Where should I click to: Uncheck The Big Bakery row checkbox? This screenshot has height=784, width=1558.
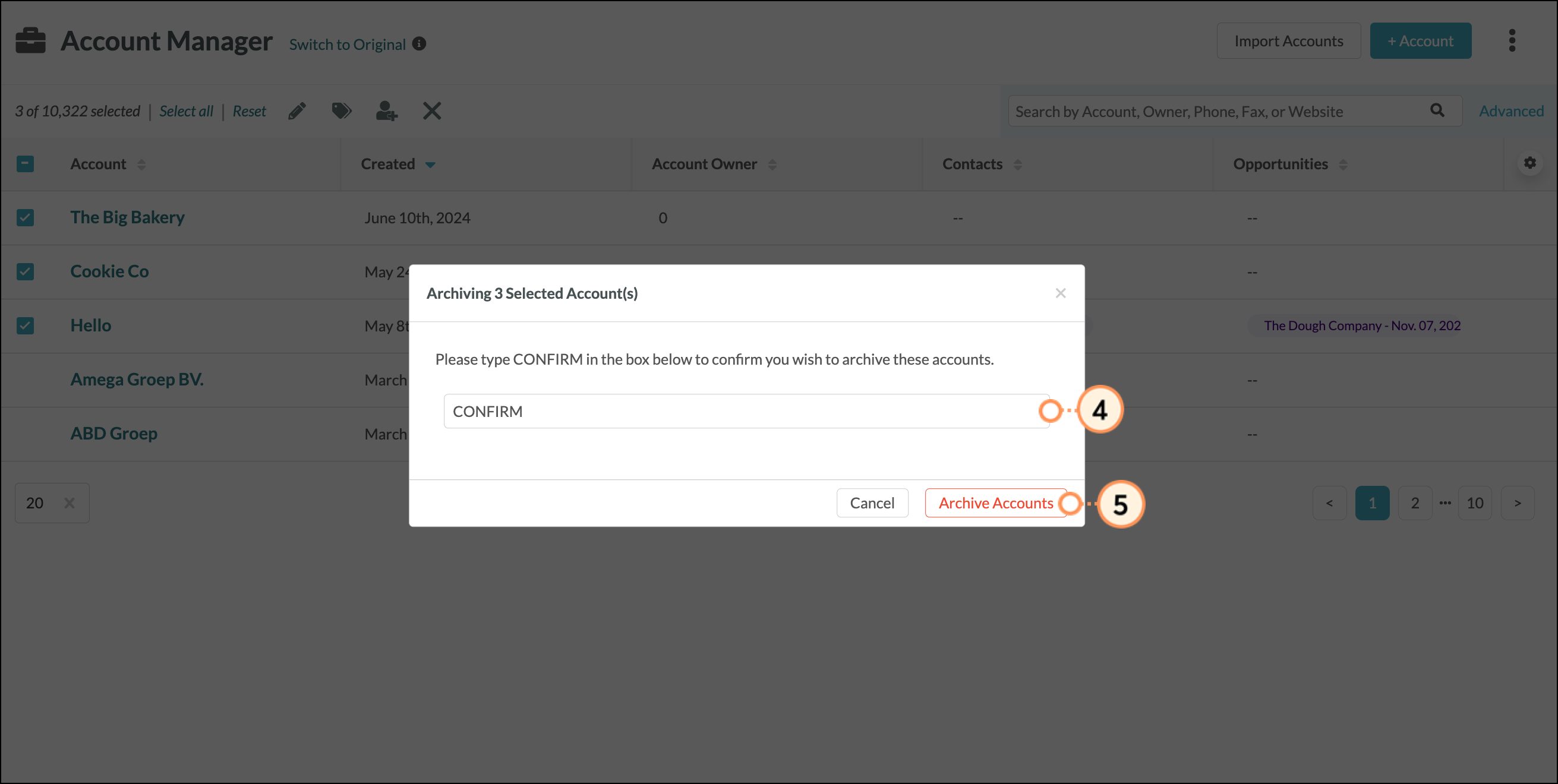pos(26,217)
